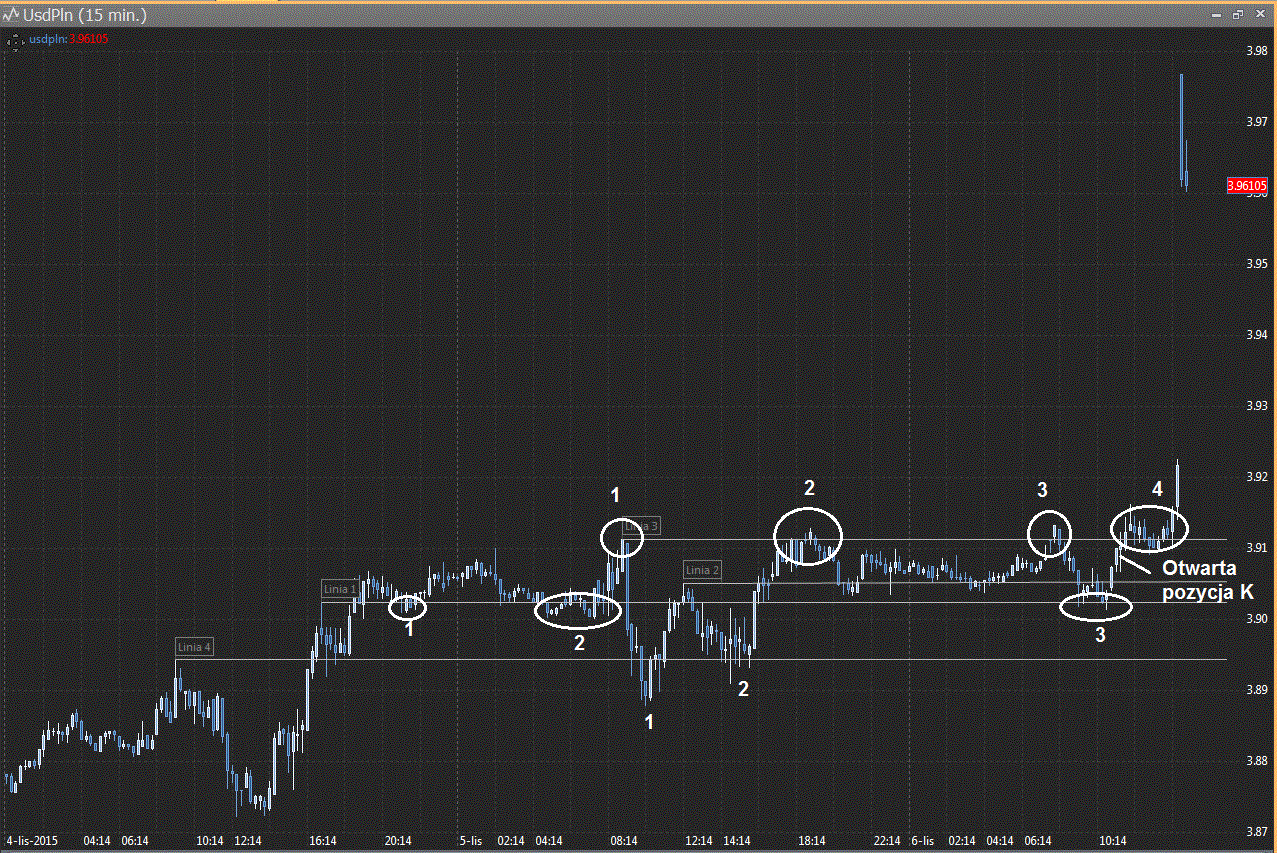1277x853 pixels.
Task: Click the 3.98 price axis label
Action: (1256, 50)
